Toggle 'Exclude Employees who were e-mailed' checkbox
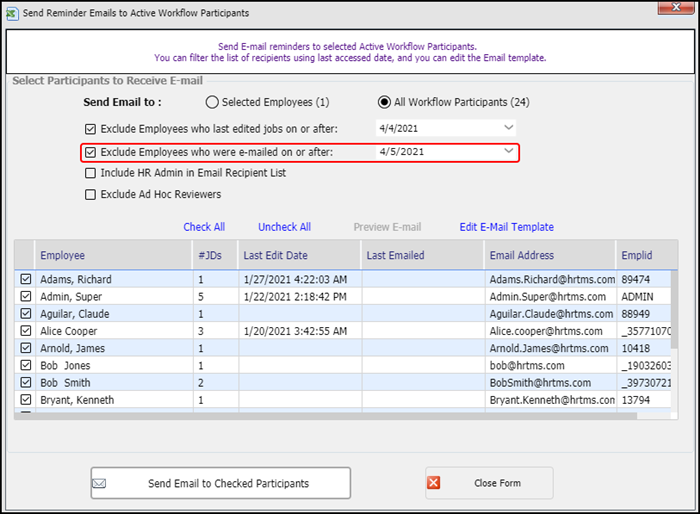The width and height of the screenshot is (700, 514). pyautogui.click(x=91, y=152)
